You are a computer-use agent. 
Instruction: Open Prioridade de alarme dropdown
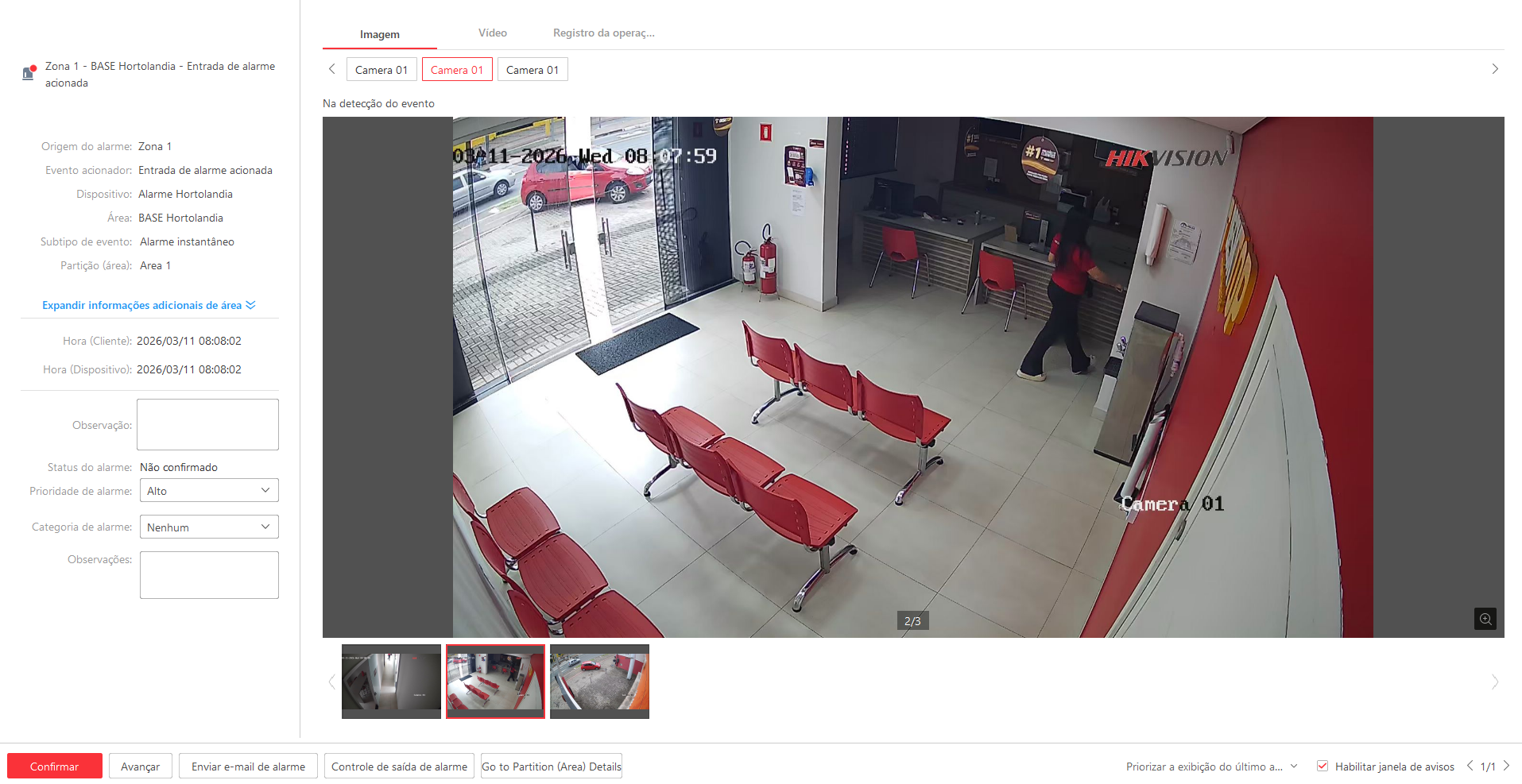tap(209, 491)
